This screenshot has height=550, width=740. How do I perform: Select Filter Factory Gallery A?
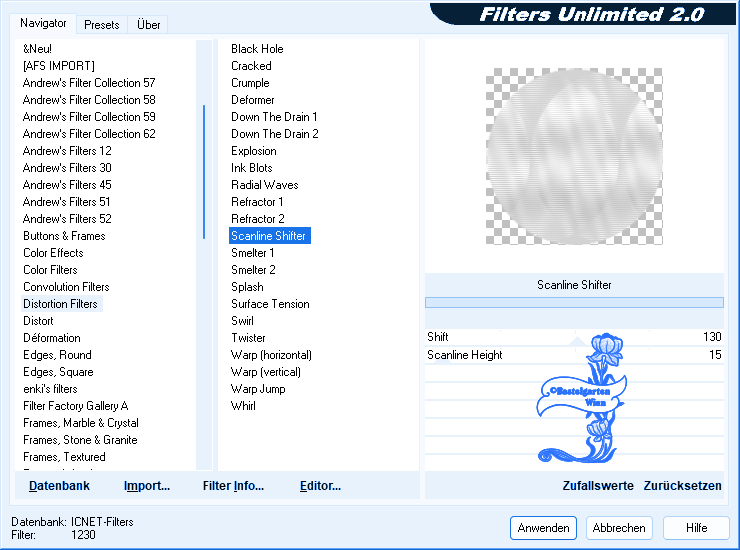pos(76,406)
